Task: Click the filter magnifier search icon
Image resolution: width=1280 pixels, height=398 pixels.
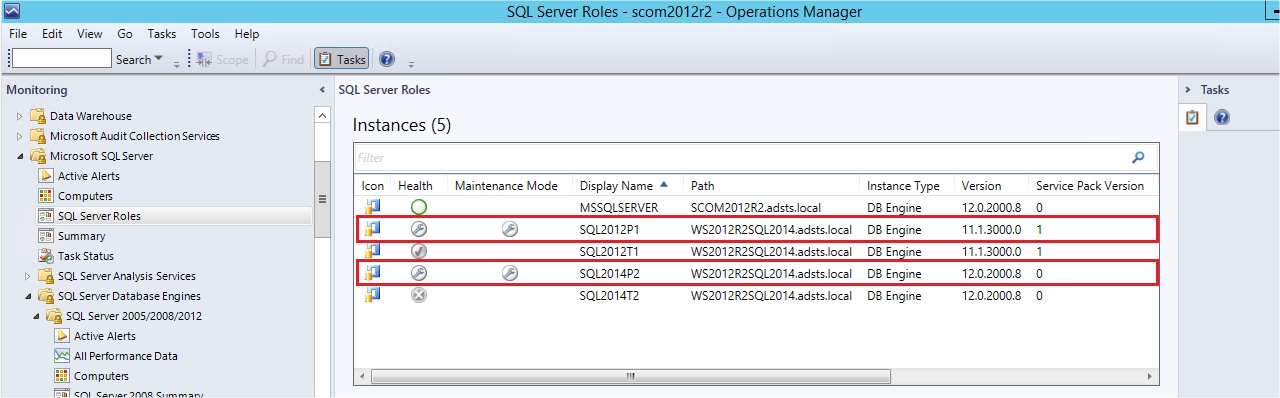Action: [x=1138, y=157]
